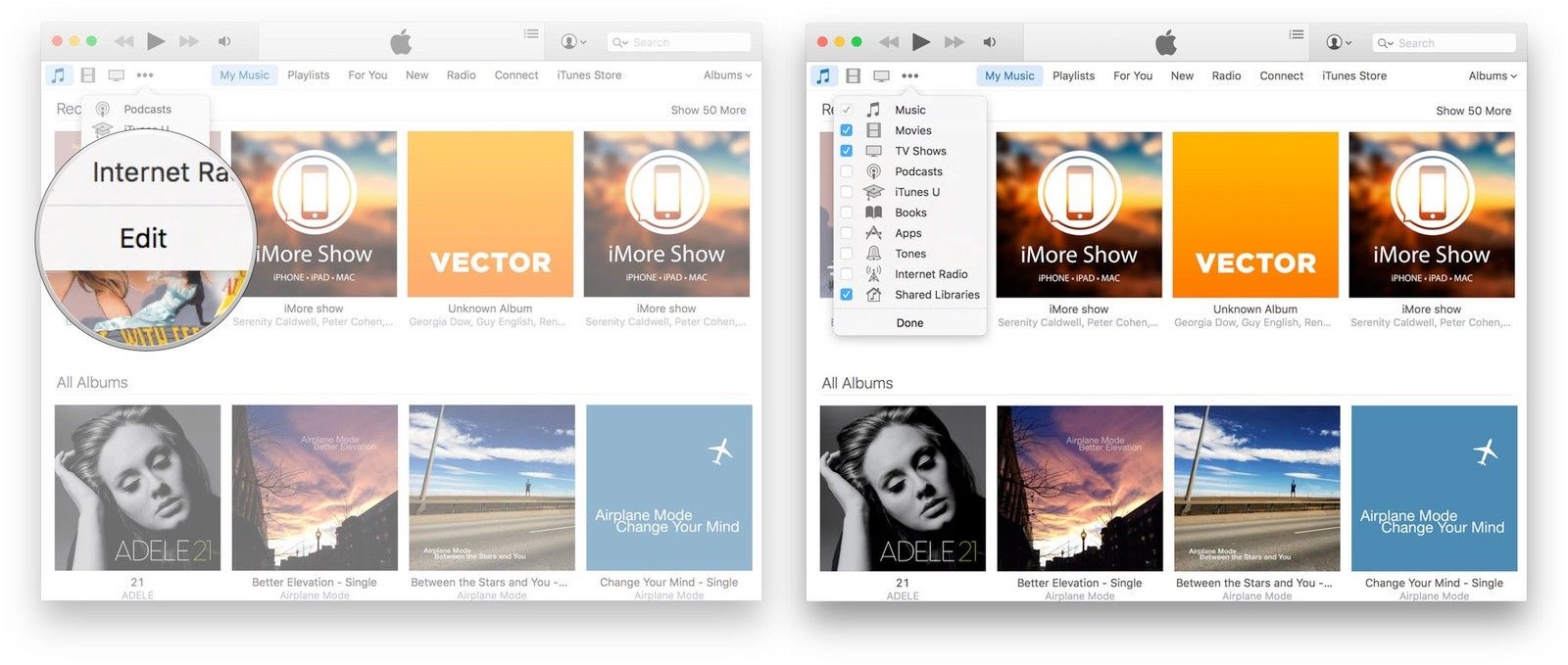Open the Up Next list icon in the right window
The image size is (1568, 665).
[1297, 34]
